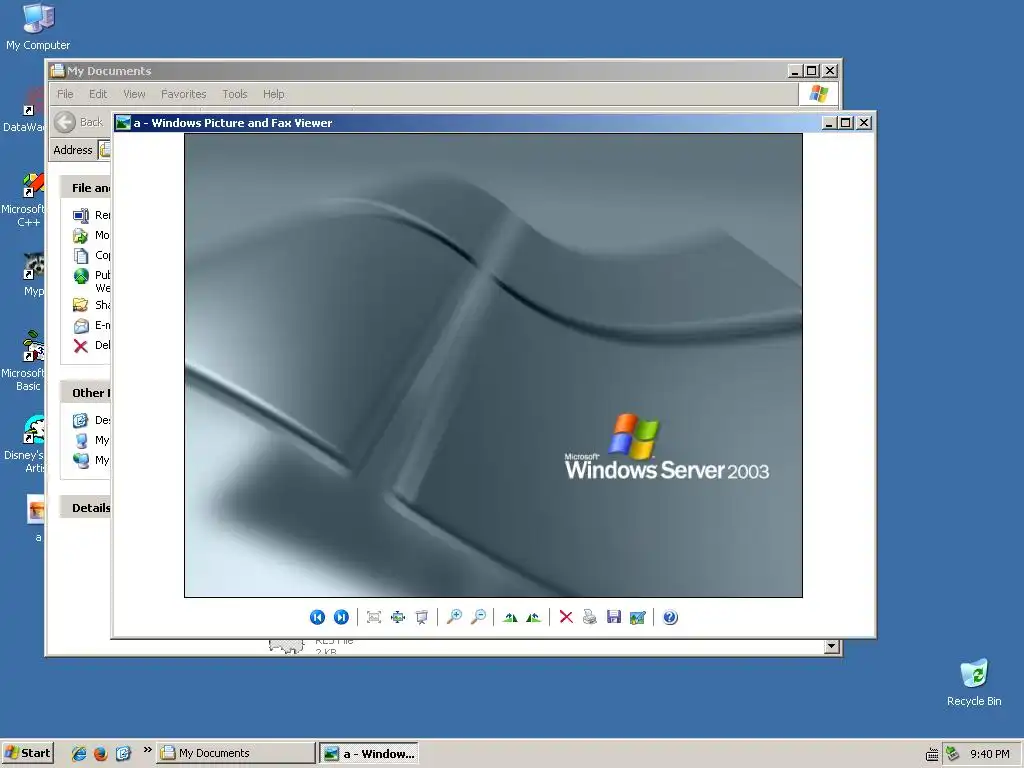This screenshot has width=1024, height=768.
Task: Click Picture Viewer taskbar button
Action: tap(370, 753)
